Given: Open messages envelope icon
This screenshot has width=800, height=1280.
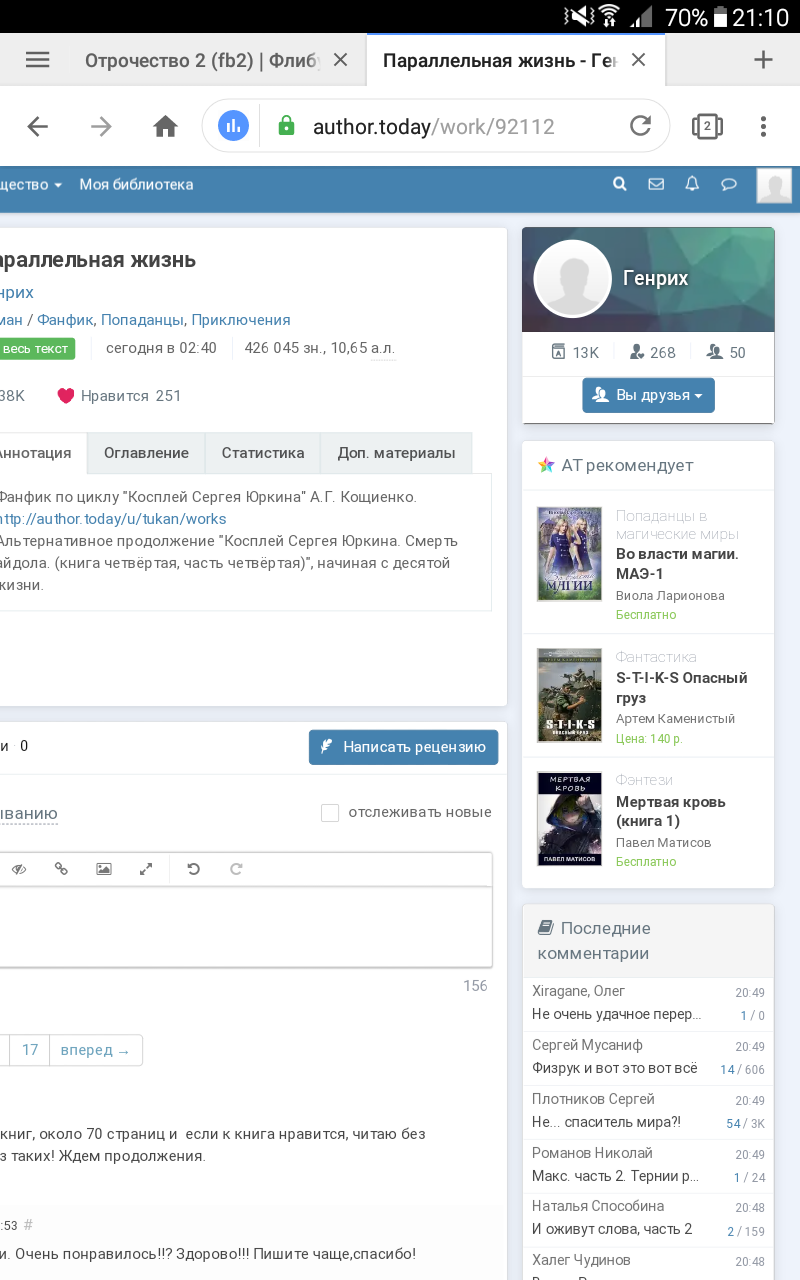Looking at the screenshot, I should [656, 184].
